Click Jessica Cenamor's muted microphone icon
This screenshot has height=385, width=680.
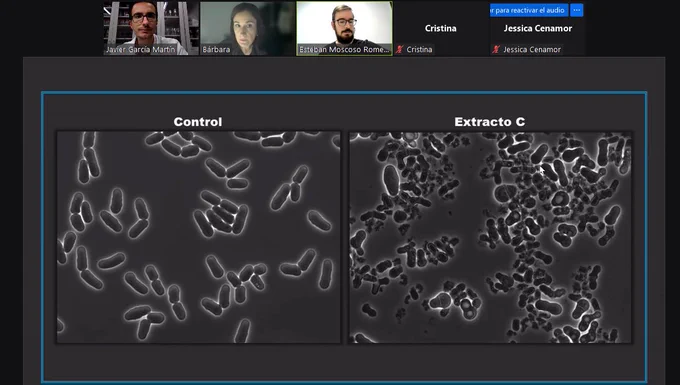point(496,49)
